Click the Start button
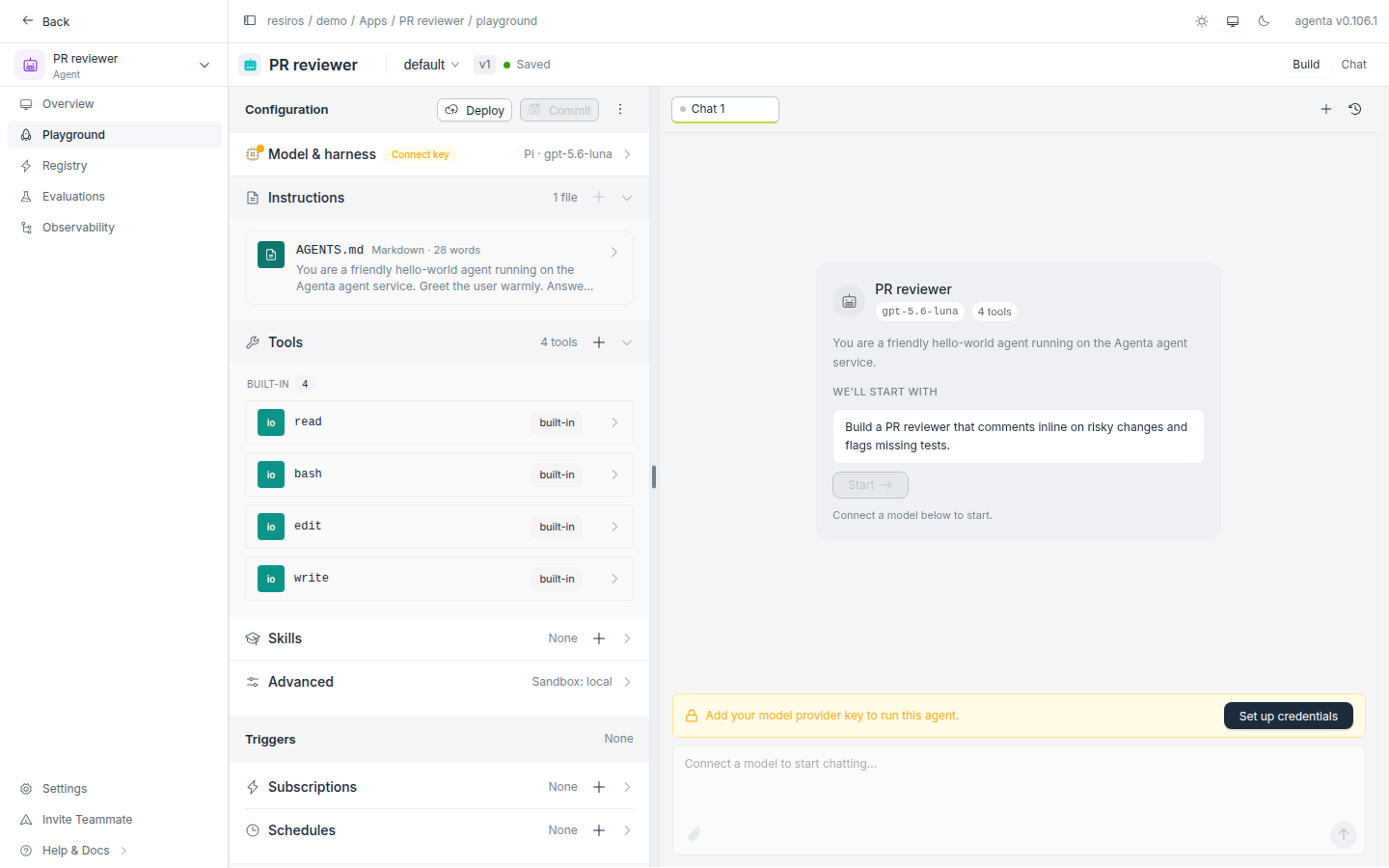Viewport: 1389px width, 868px height. tap(870, 485)
